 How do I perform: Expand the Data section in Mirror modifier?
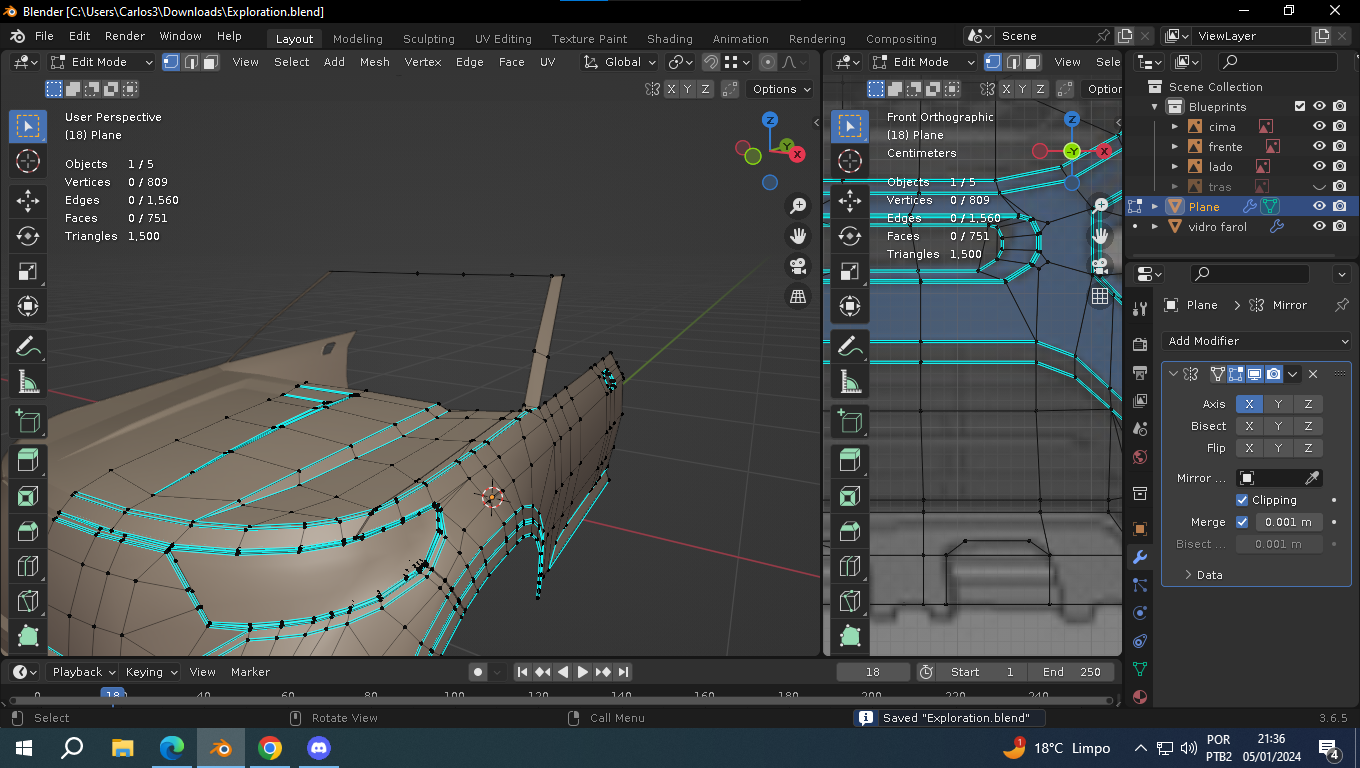point(1202,575)
